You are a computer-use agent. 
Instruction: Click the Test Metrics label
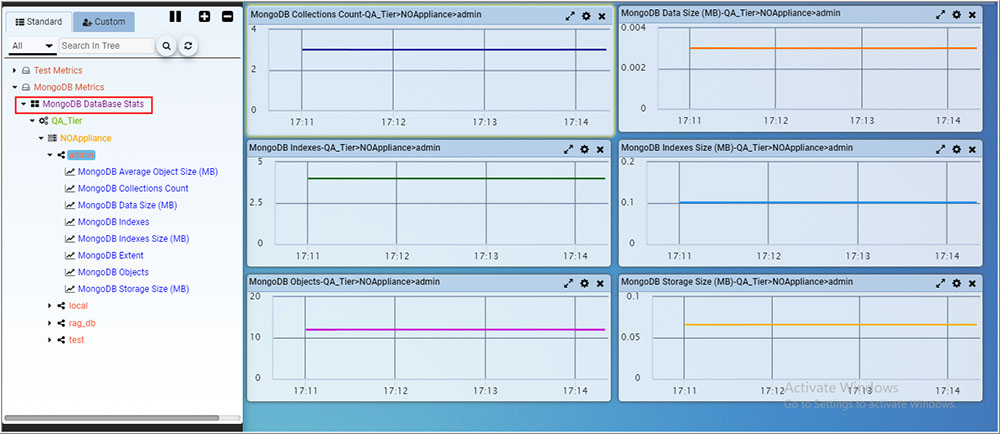58,71
